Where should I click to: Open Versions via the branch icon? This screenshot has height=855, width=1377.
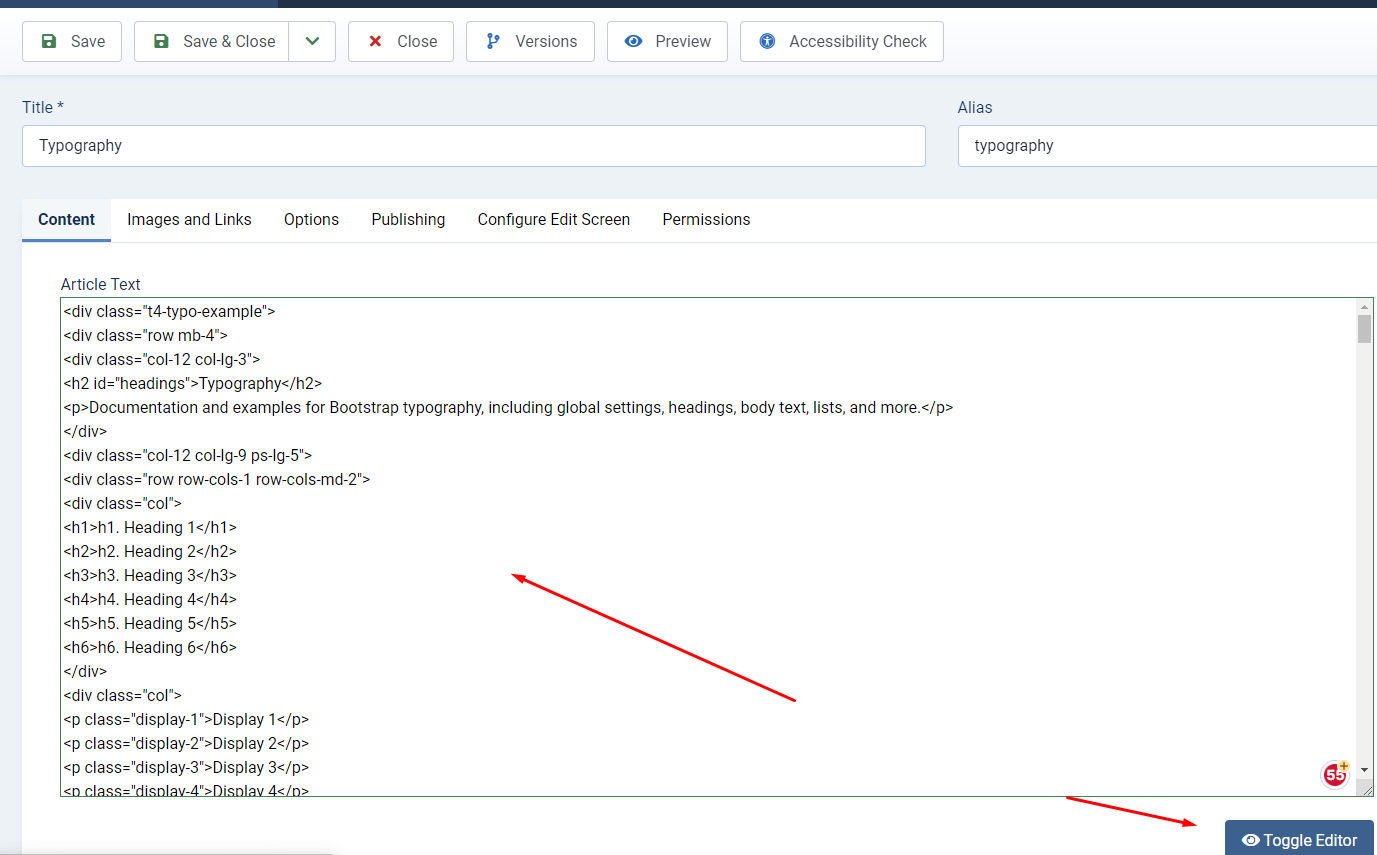tap(493, 42)
